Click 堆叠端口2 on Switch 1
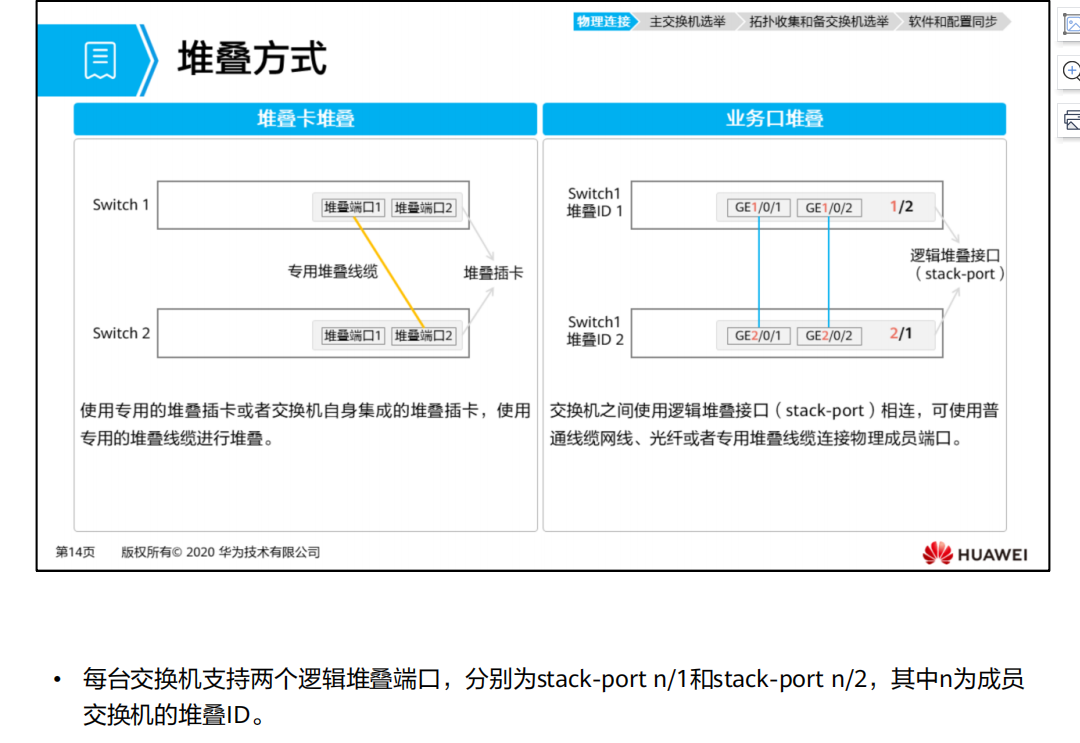Screen dimensions: 1080x743 click(x=424, y=207)
